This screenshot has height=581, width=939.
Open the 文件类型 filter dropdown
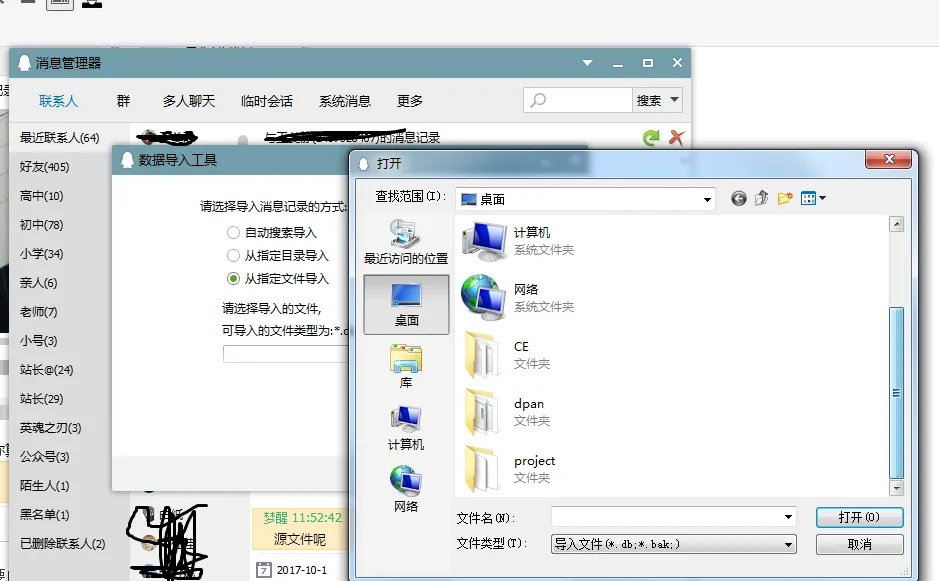(x=789, y=545)
